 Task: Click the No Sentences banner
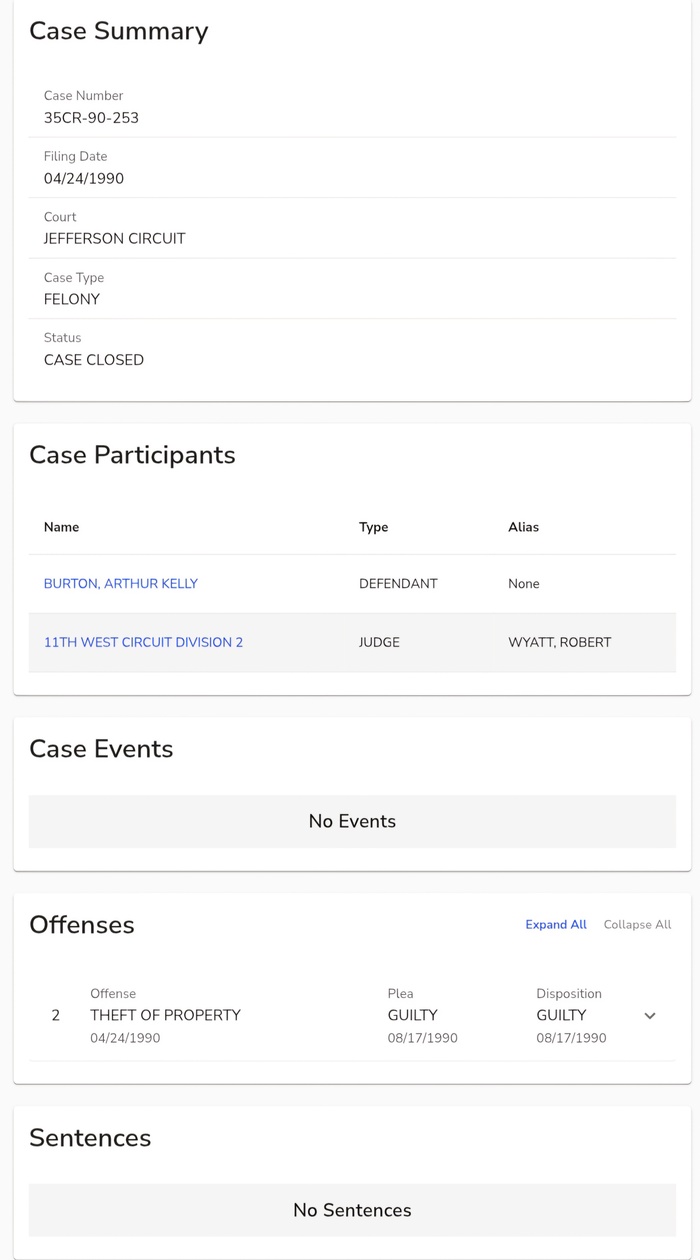[x=352, y=1210]
